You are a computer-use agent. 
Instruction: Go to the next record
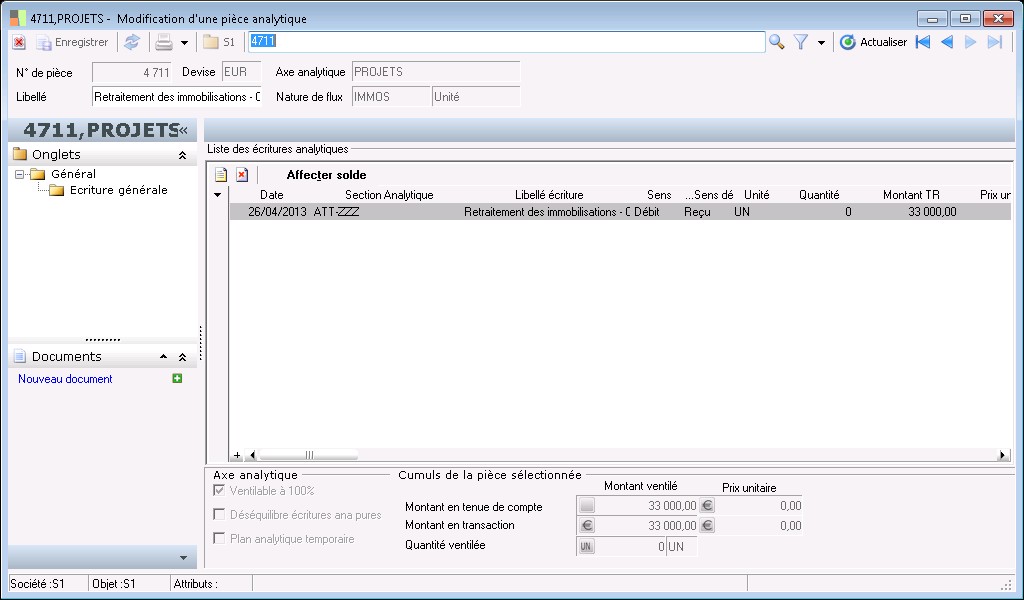pyautogui.click(x=971, y=42)
